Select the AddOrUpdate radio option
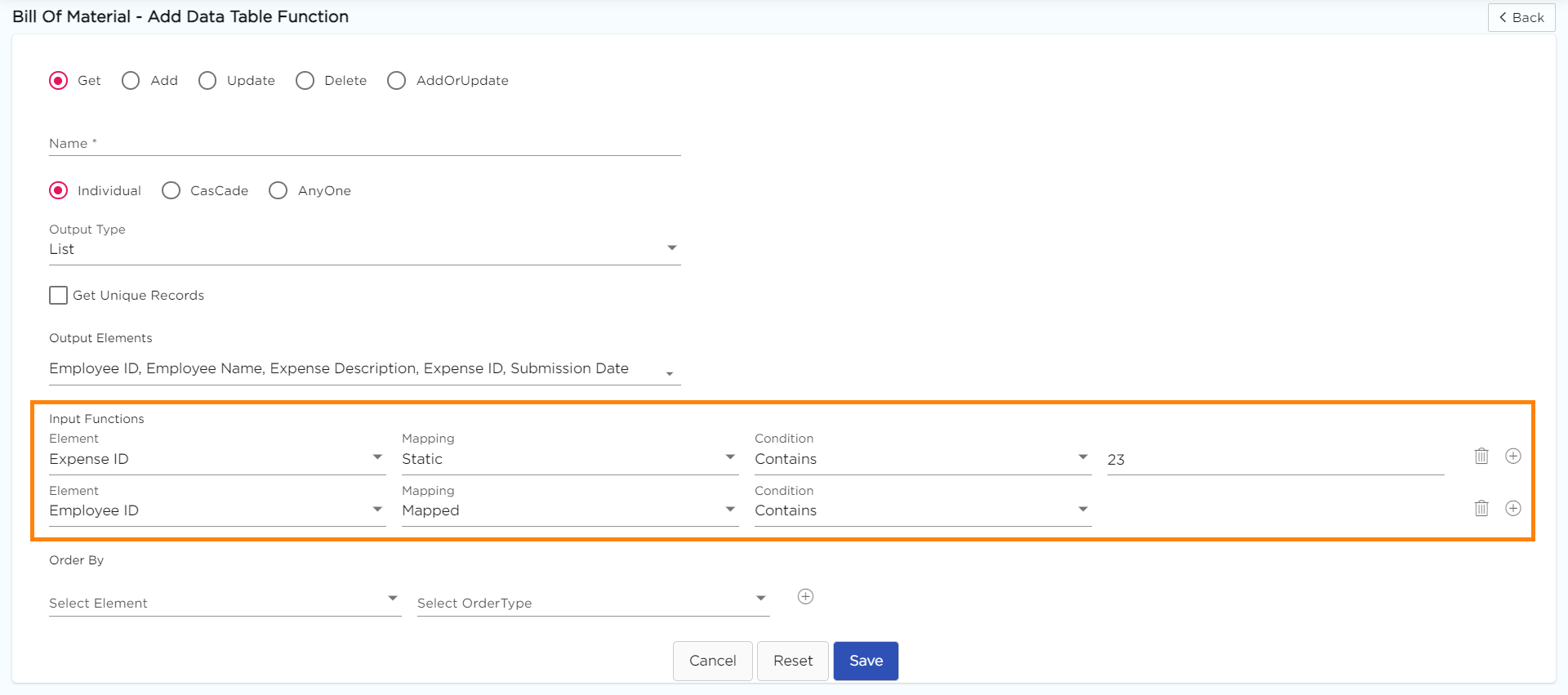The width and height of the screenshot is (1568, 695). coord(397,81)
